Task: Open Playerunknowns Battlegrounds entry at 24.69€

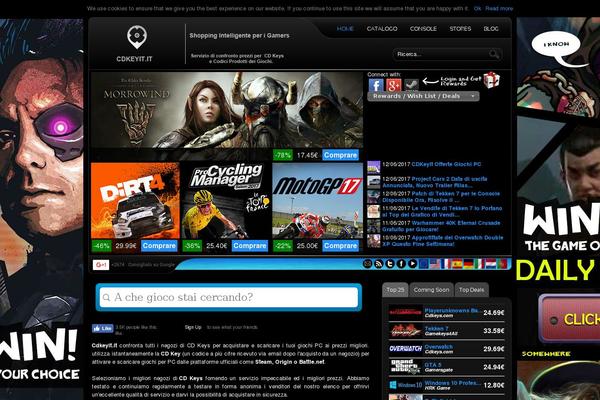Action: [x=447, y=313]
